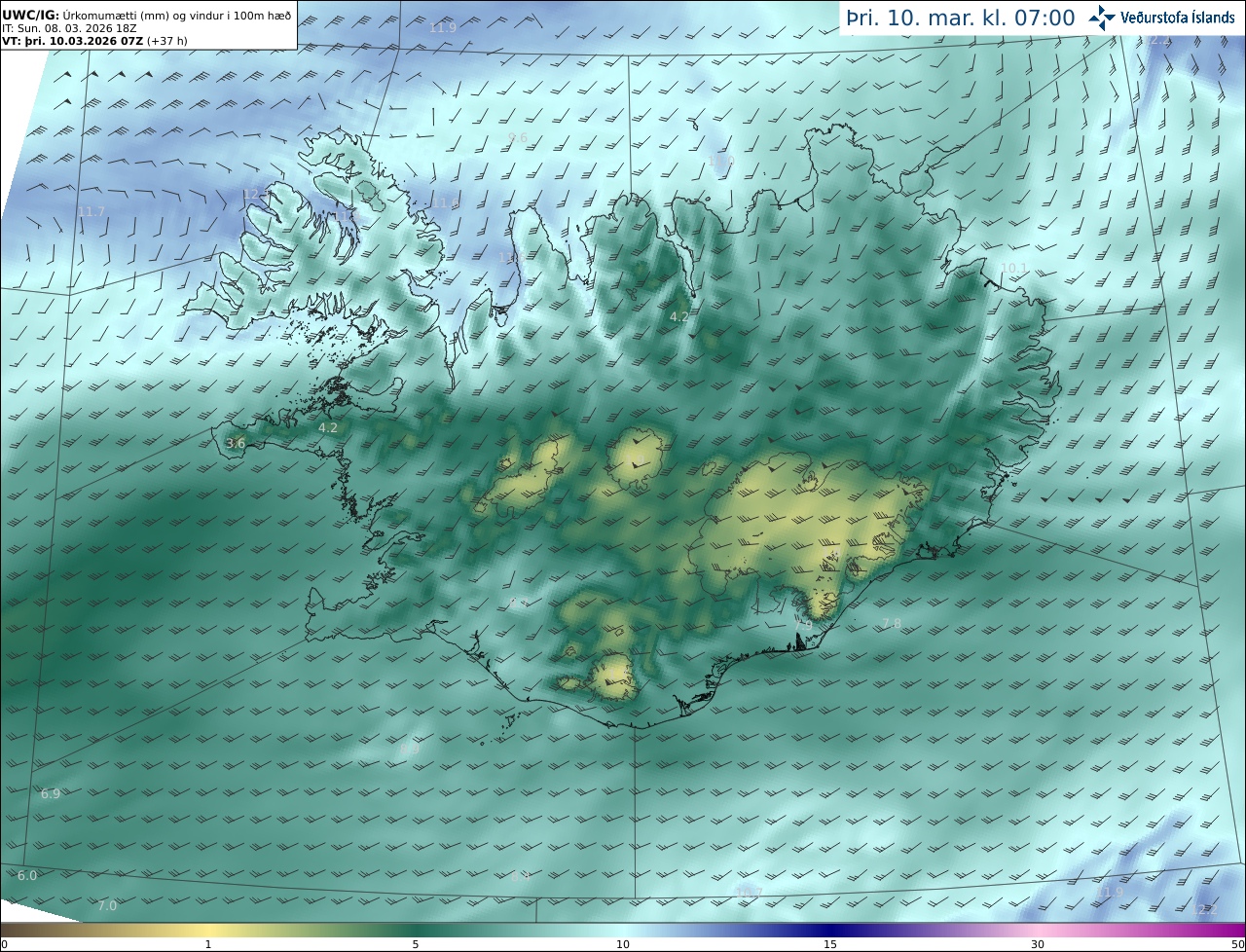Click the 6.9 value label on the map
Image resolution: width=1246 pixels, height=952 pixels.
point(51,794)
